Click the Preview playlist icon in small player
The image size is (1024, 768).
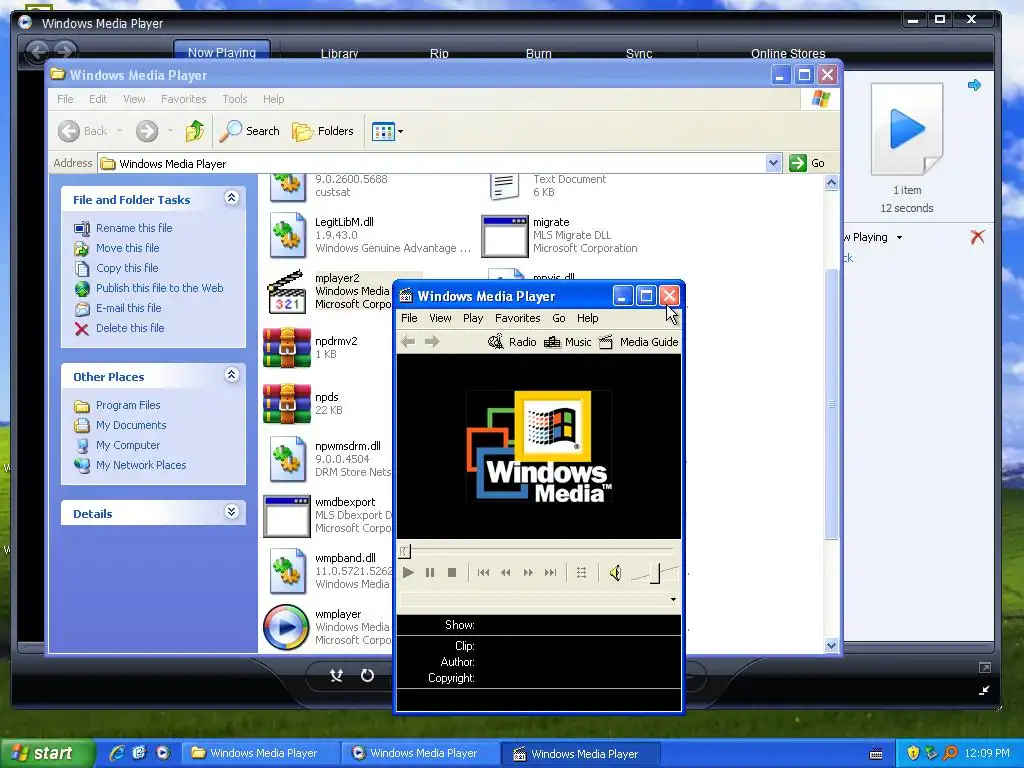pos(581,573)
